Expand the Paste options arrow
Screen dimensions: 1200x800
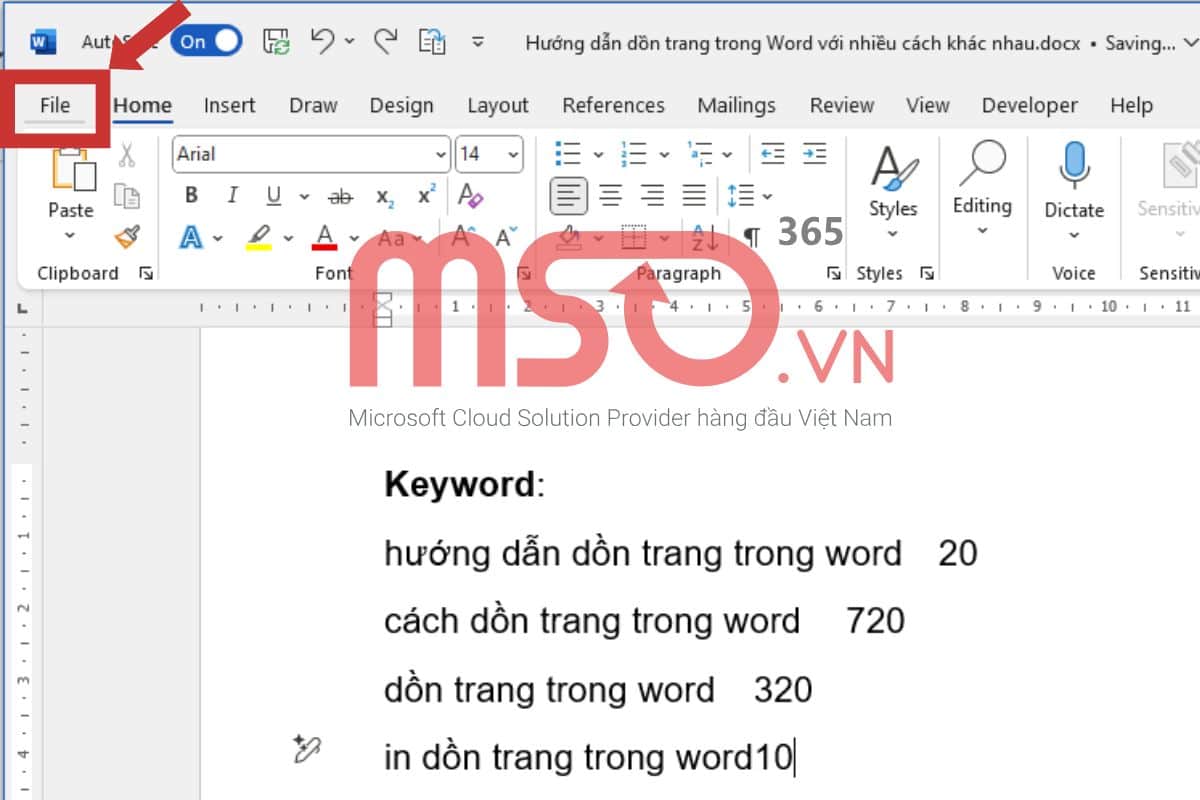click(x=70, y=236)
